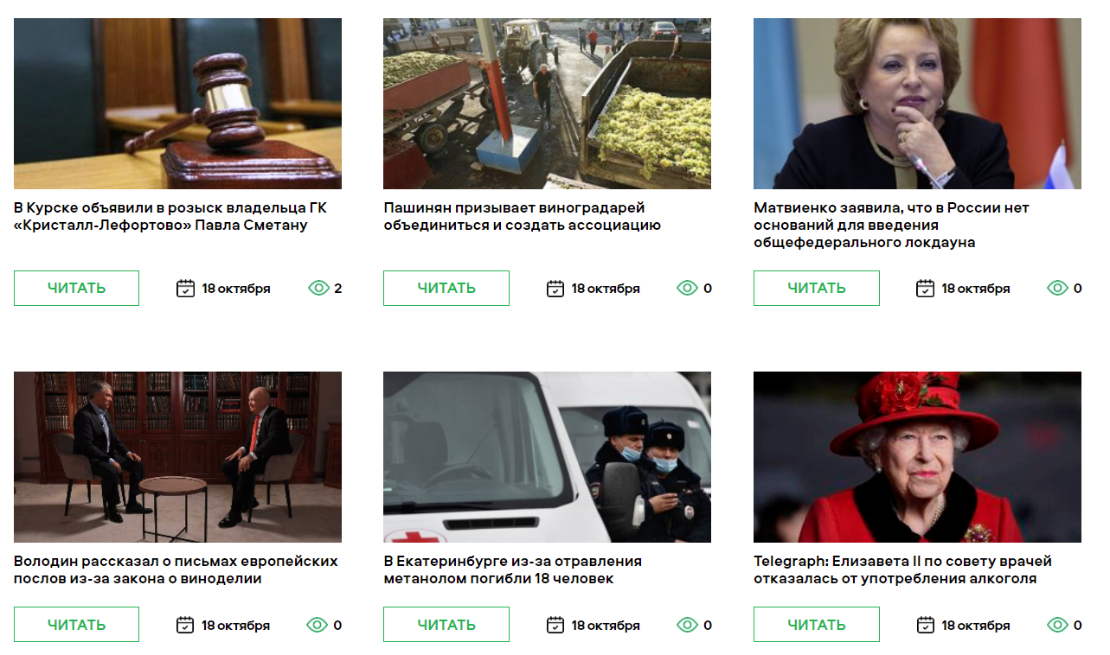Click the calendar icon under the Pashinyan article

(x=555, y=288)
